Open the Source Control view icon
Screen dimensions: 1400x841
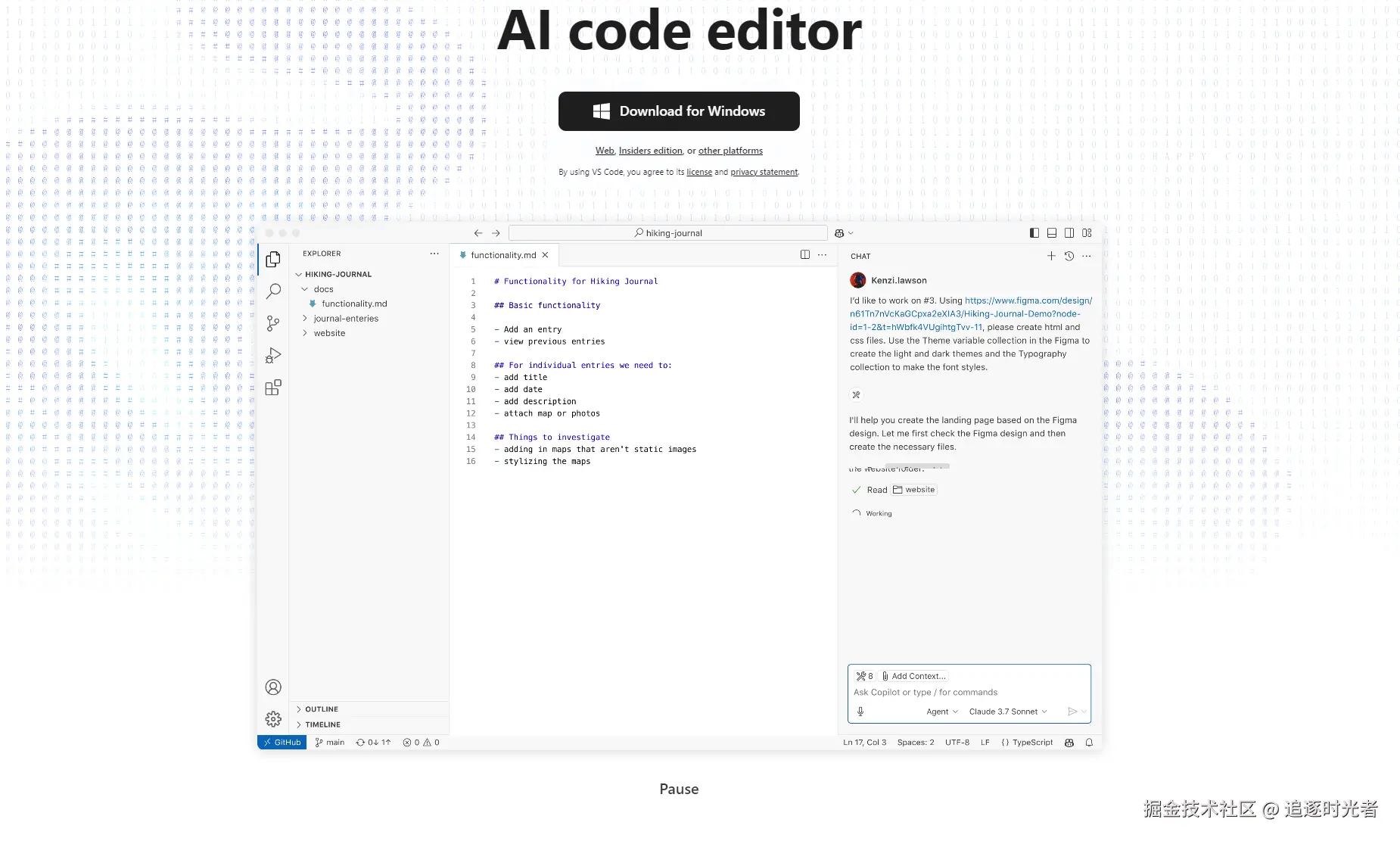[x=273, y=324]
